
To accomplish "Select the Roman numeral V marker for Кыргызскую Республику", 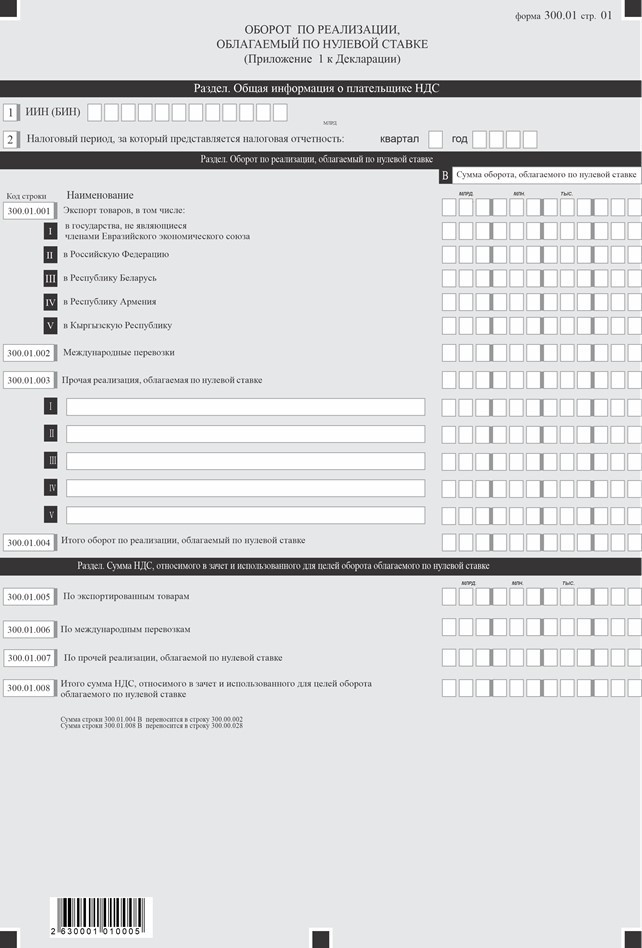I will tap(50, 325).
